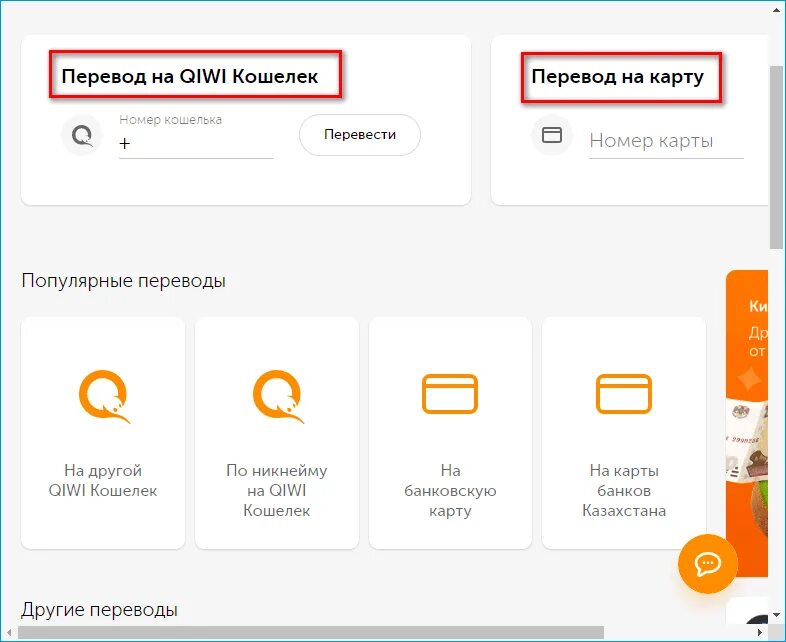Click the vertical scrollbar down arrow

point(776,614)
